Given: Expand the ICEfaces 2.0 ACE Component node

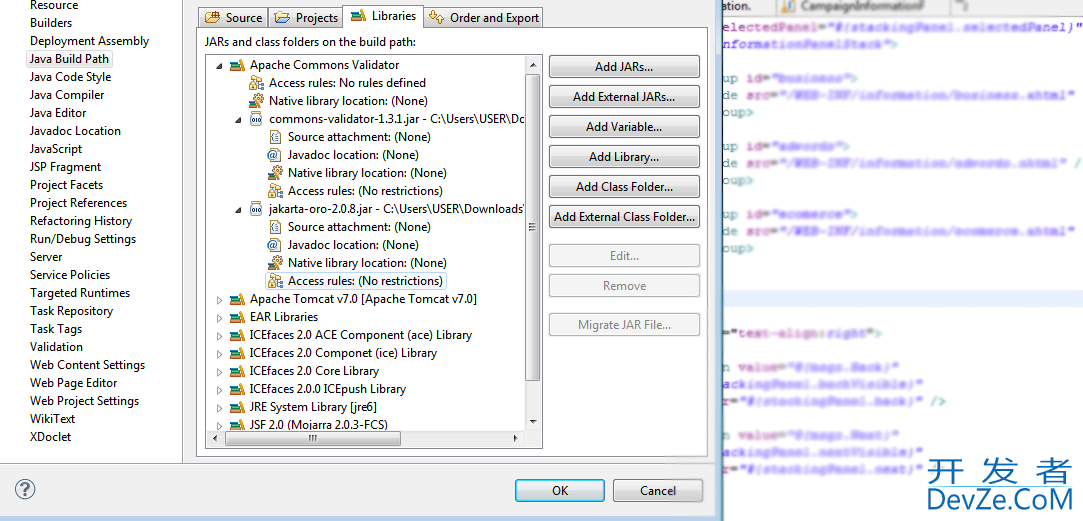Looking at the screenshot, I should (220, 336).
